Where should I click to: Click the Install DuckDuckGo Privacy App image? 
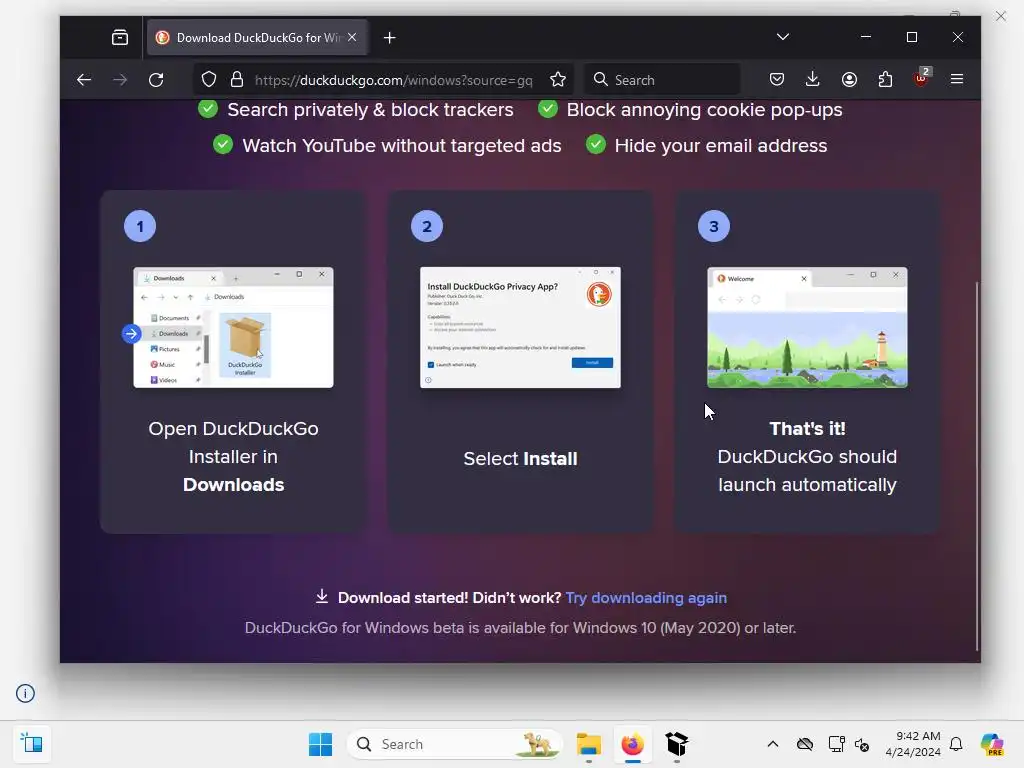[x=520, y=327]
